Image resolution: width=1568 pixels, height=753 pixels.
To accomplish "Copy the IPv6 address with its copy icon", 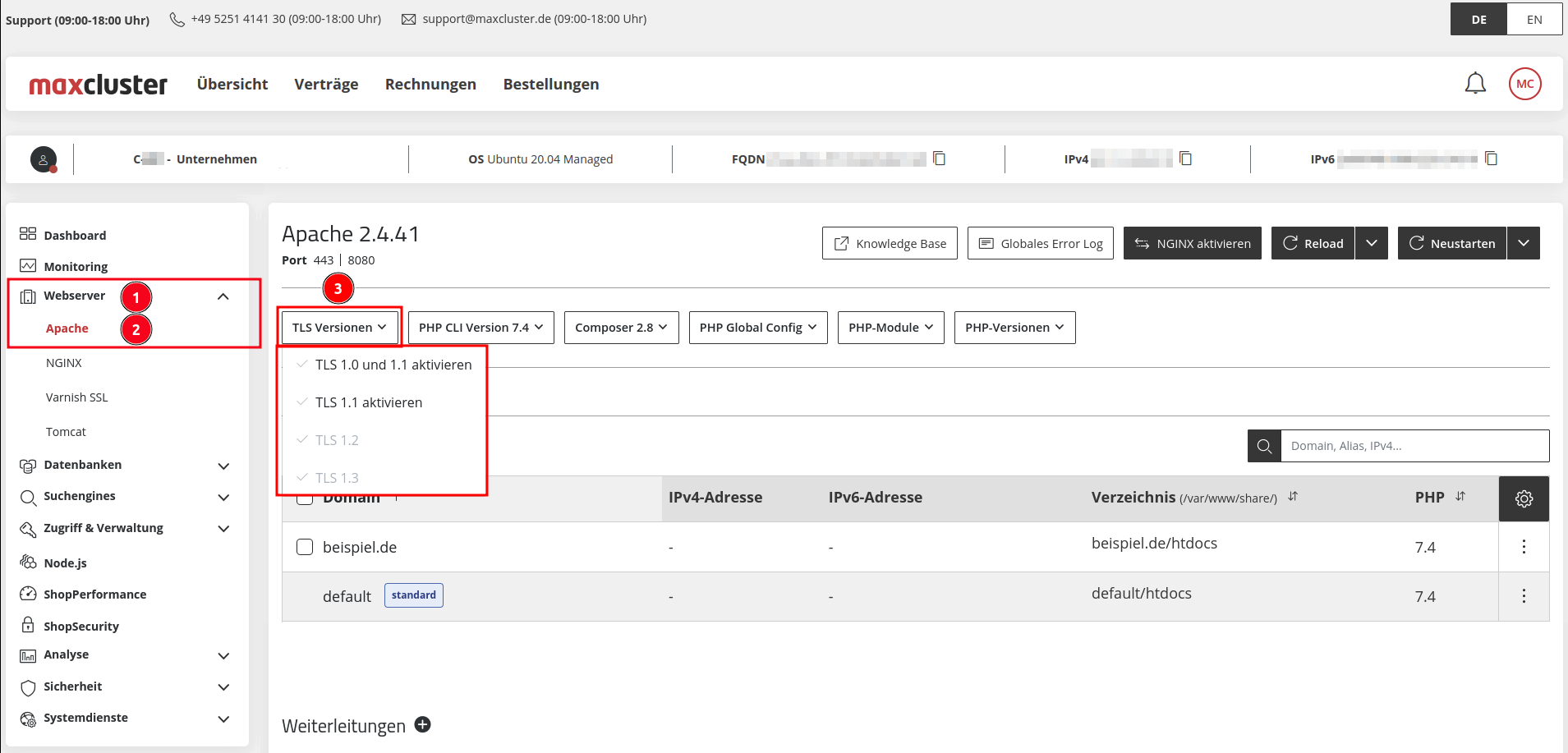I will coord(1492,158).
